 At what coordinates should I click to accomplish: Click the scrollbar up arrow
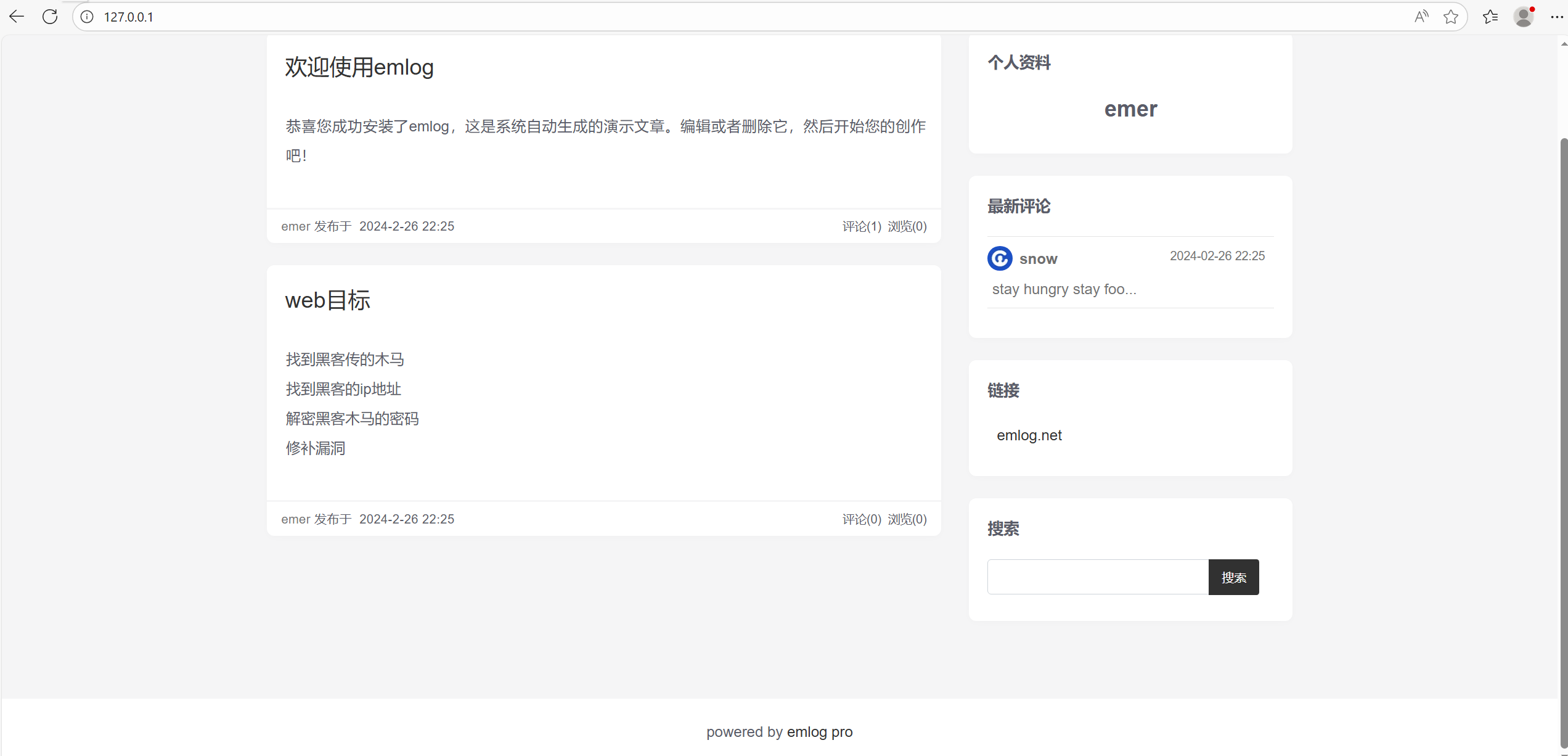click(x=1564, y=44)
